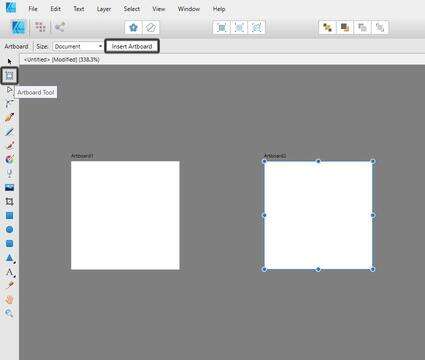Select the Colour Picker eyedropper tool

9,285
